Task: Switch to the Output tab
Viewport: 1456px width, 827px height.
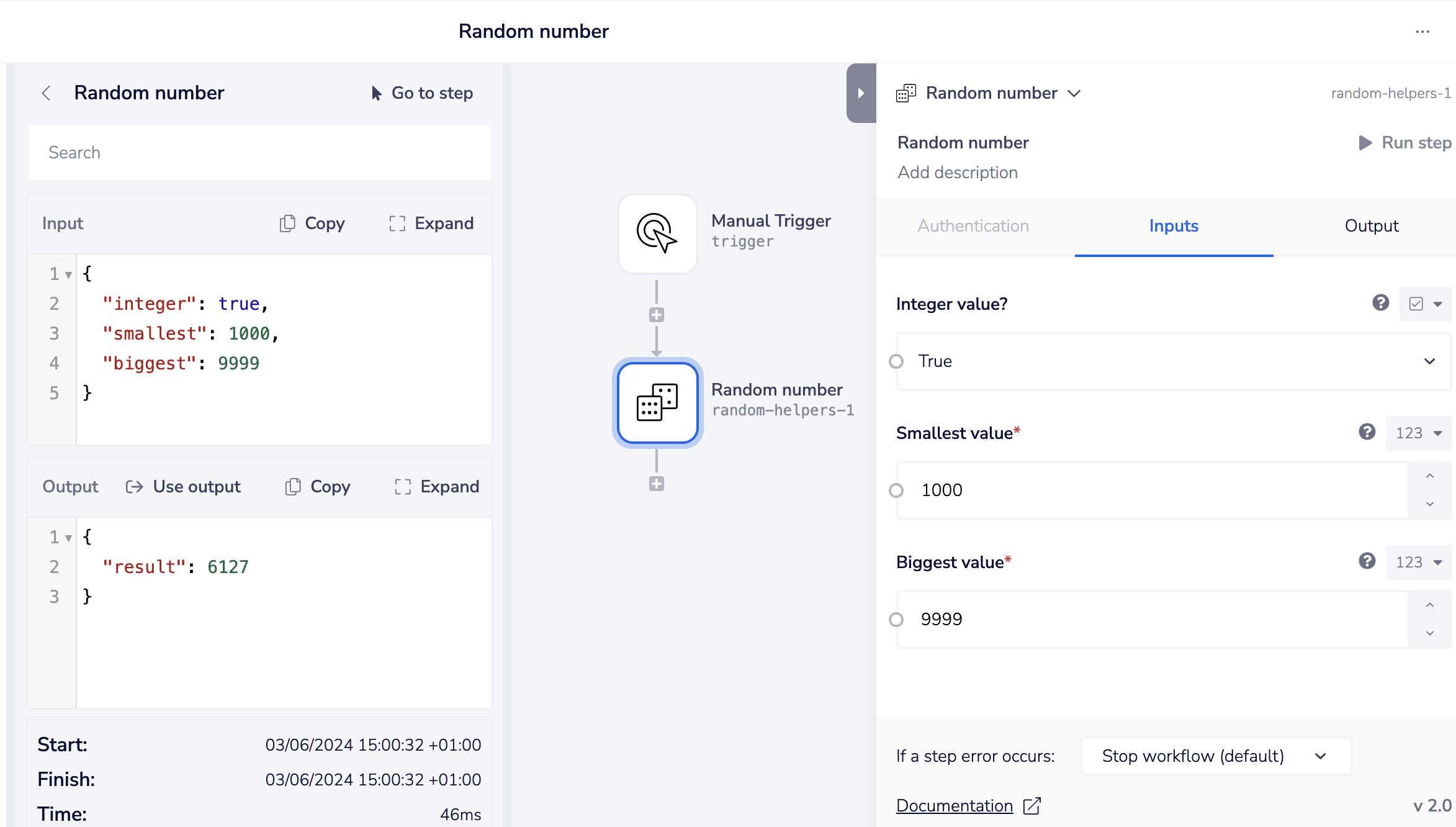Action: (x=1371, y=226)
